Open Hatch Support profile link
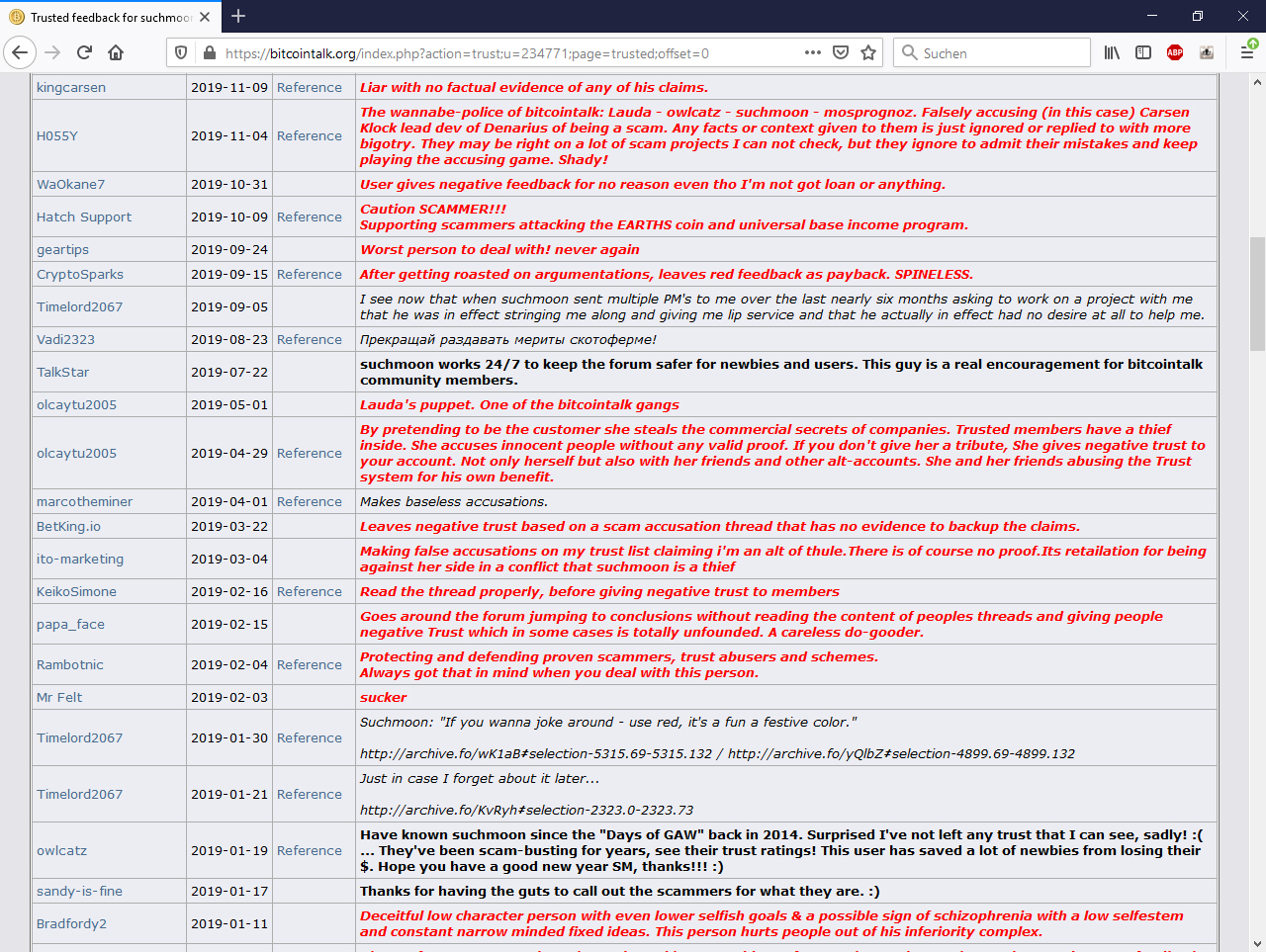The width and height of the screenshot is (1266, 952). (84, 216)
